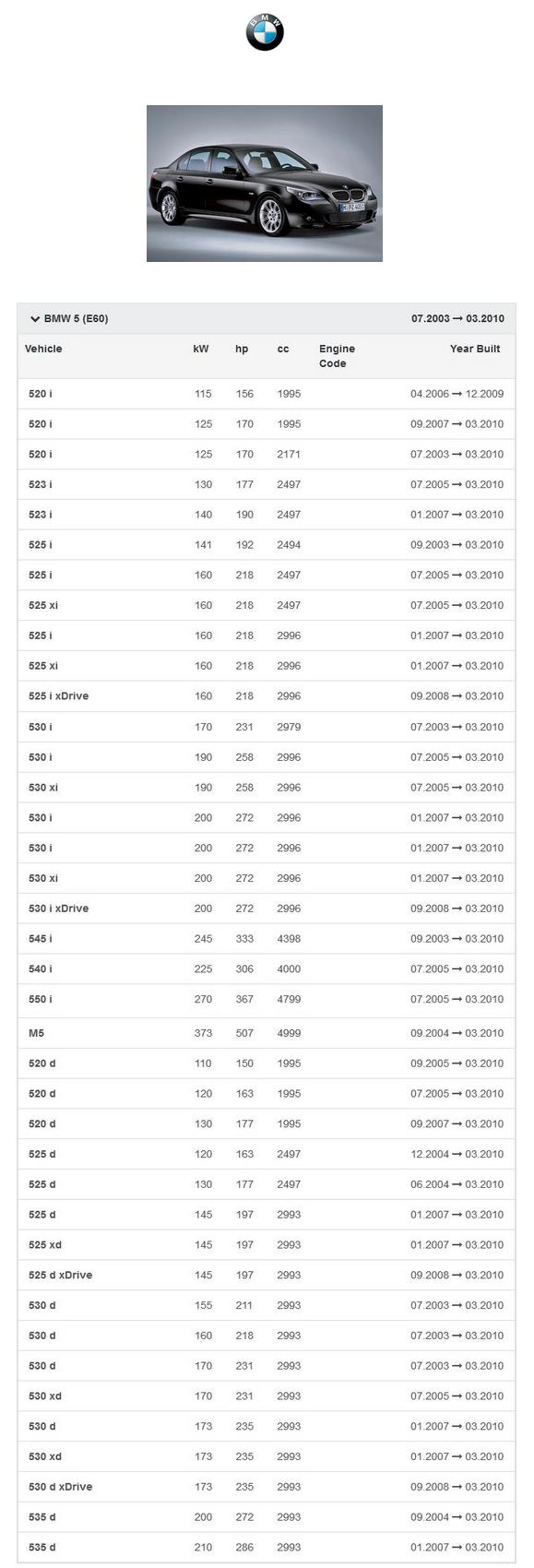Select the M5 vehicle row

tap(267, 1033)
